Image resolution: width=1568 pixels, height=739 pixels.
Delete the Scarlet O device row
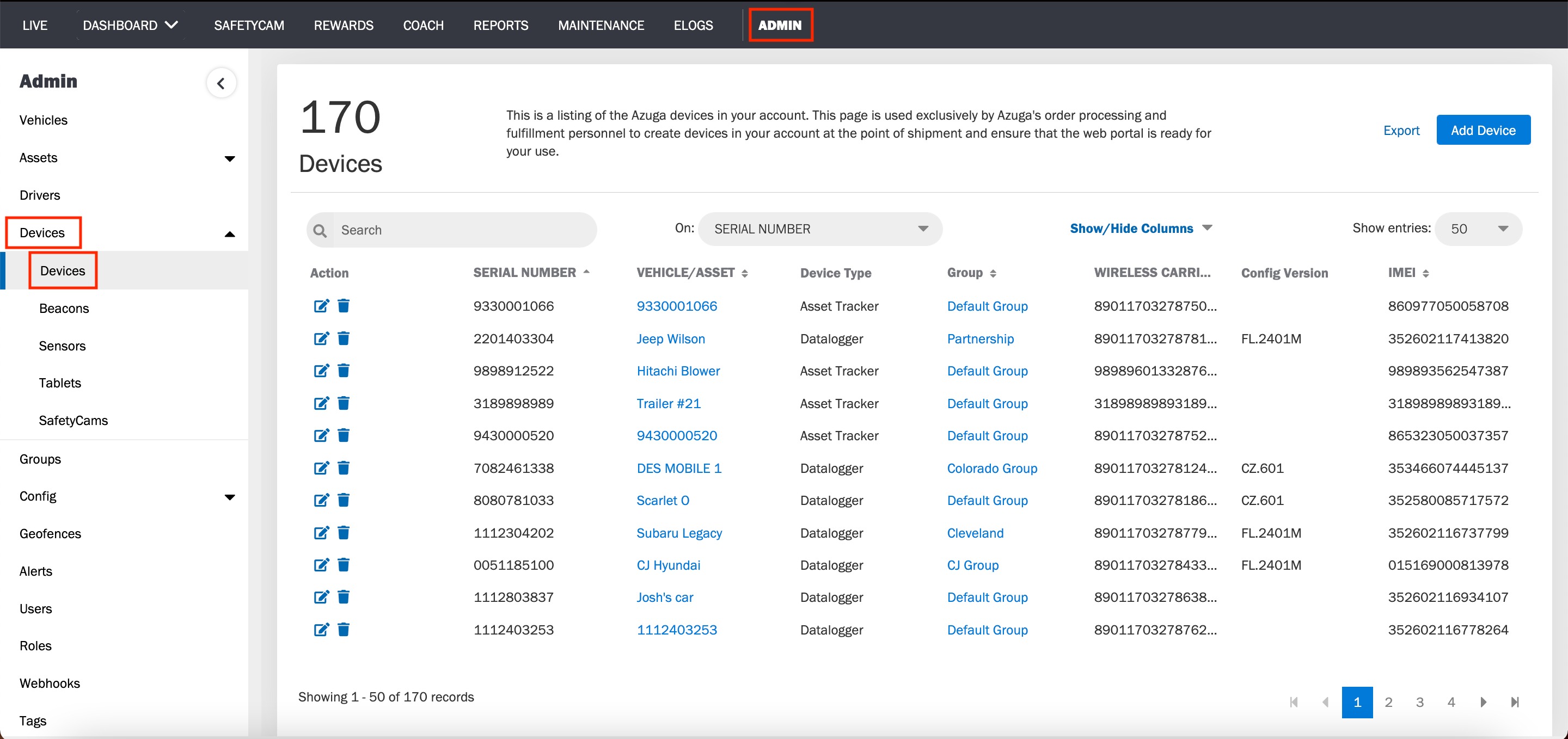(x=344, y=500)
